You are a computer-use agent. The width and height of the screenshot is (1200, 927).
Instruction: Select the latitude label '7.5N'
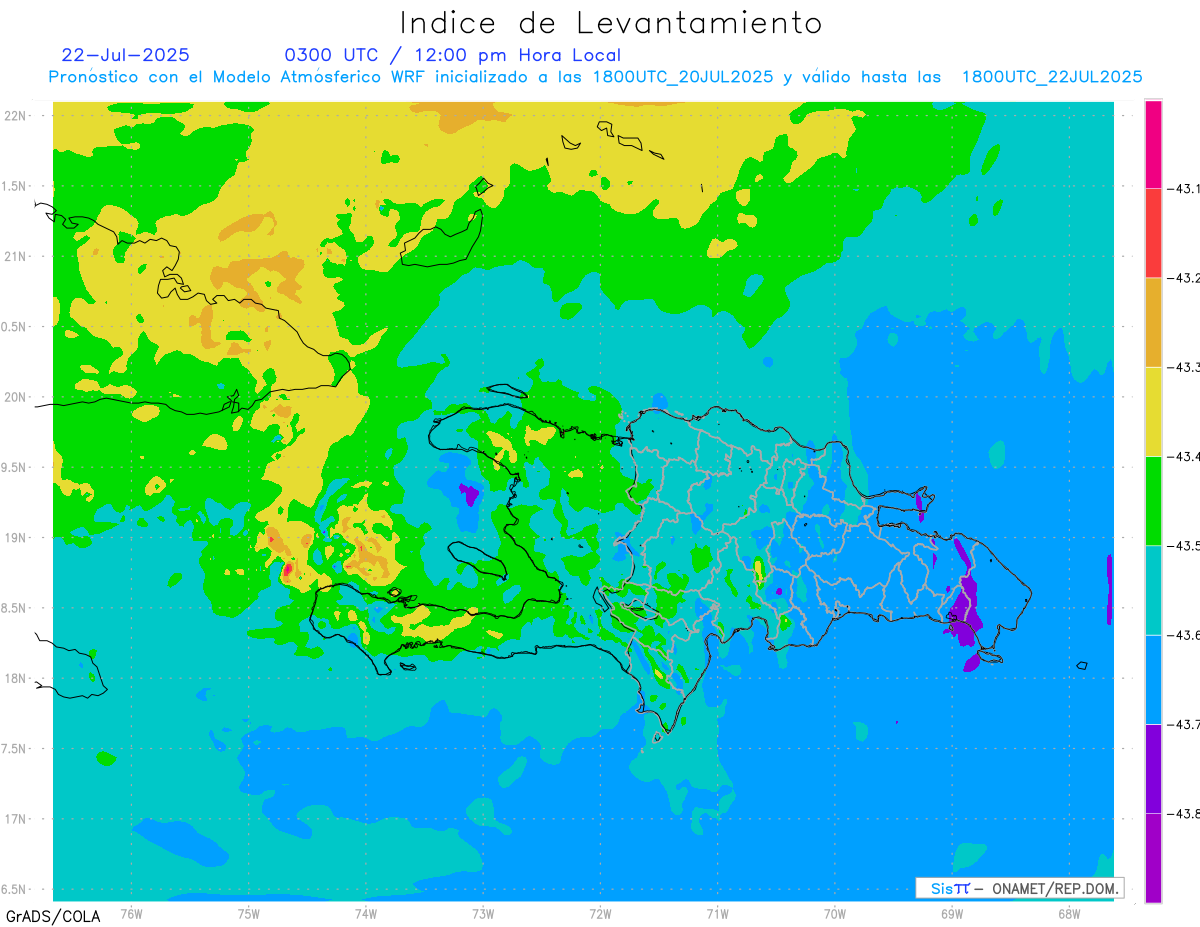click(15, 749)
